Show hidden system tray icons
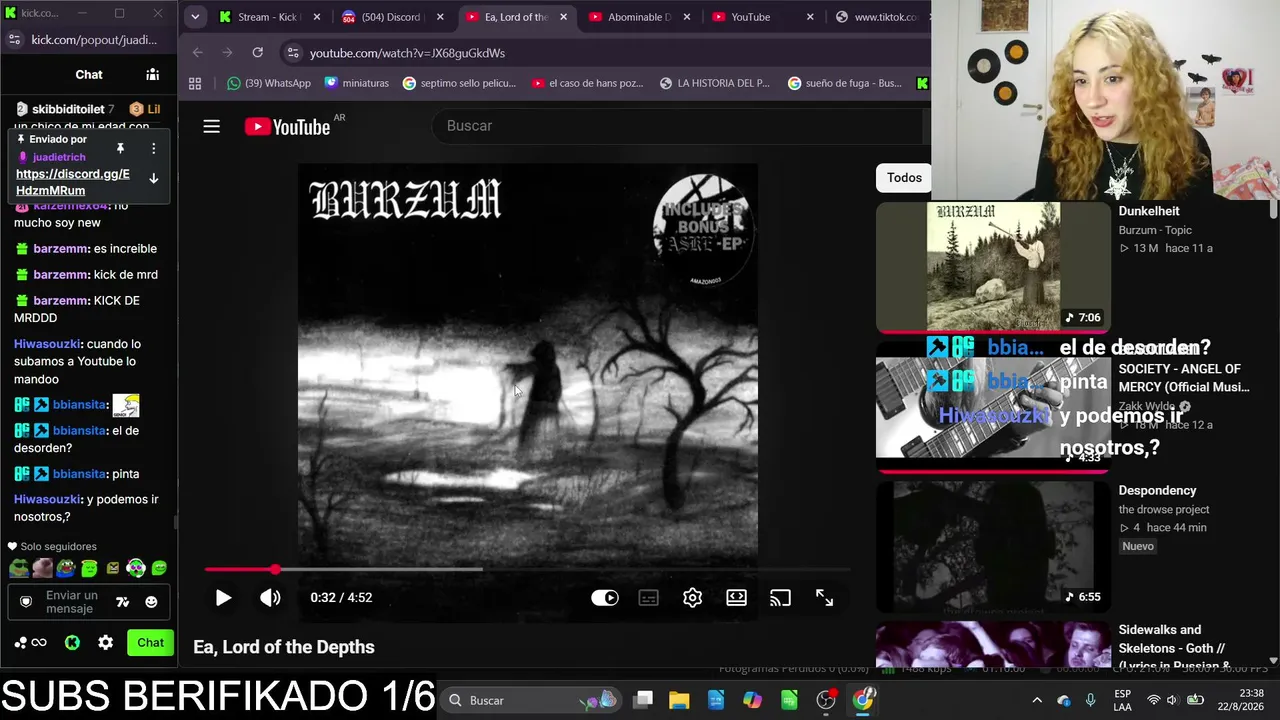Viewport: 1280px width, 720px height. click(1036, 700)
